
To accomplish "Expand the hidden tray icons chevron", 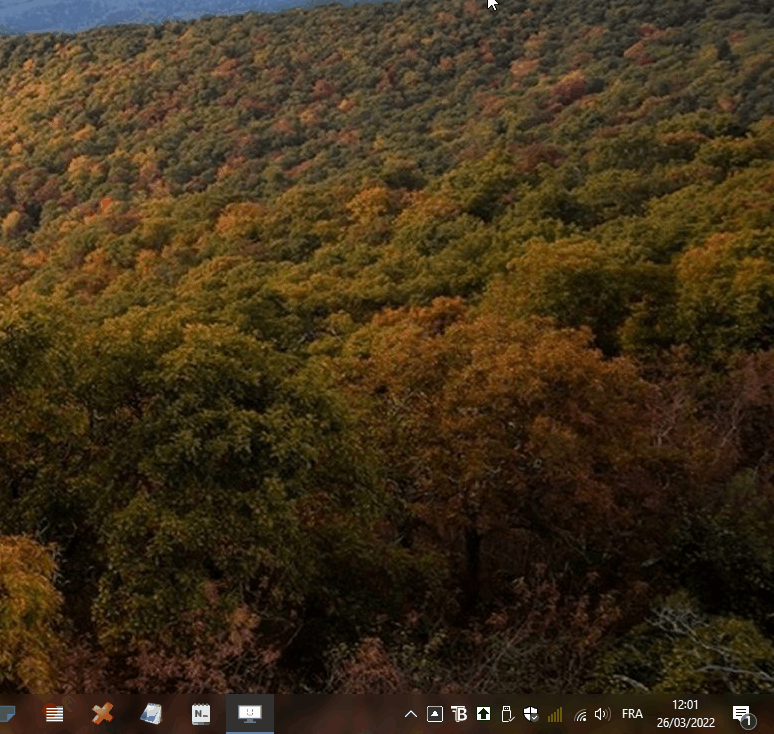I will click(411, 714).
